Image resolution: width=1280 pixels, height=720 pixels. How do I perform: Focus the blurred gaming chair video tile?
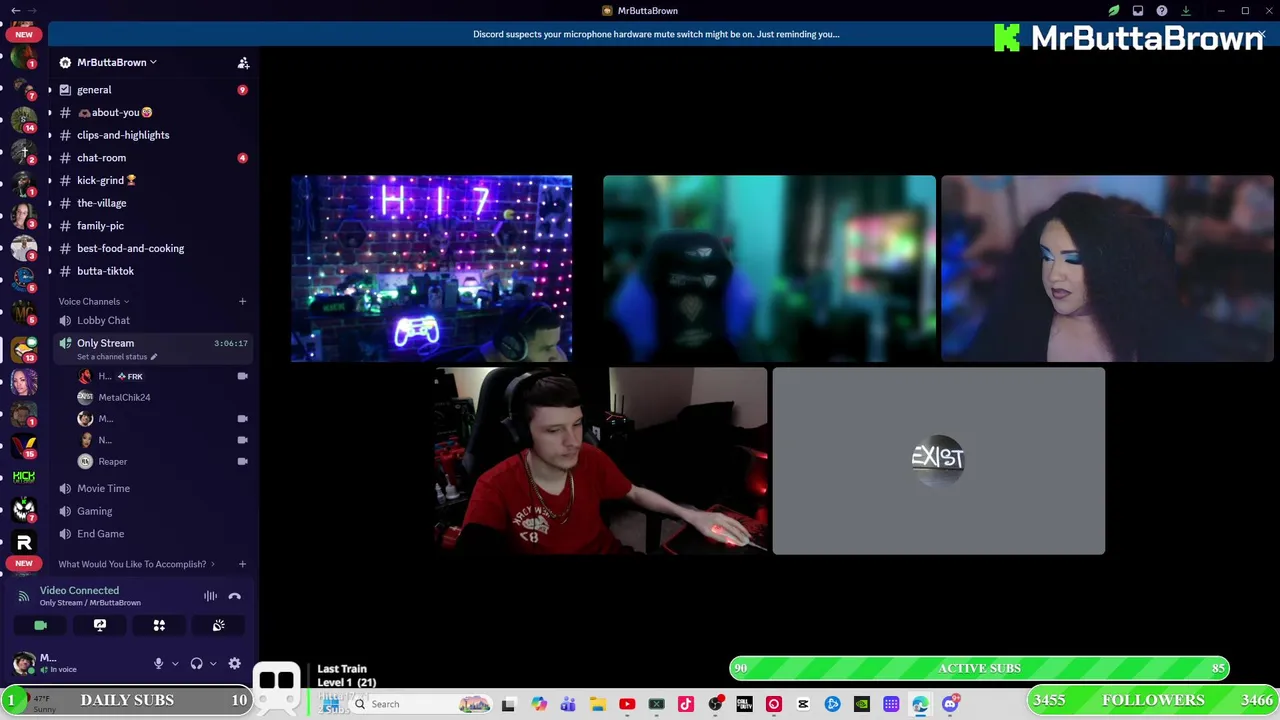[769, 269]
